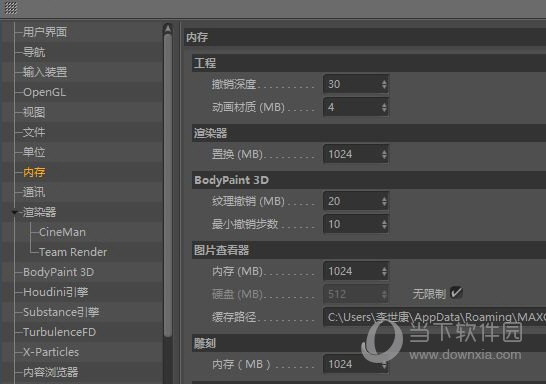This screenshot has width=546, height=384.
Task: Click the 雕刻 section header
Action: [x=369, y=343]
